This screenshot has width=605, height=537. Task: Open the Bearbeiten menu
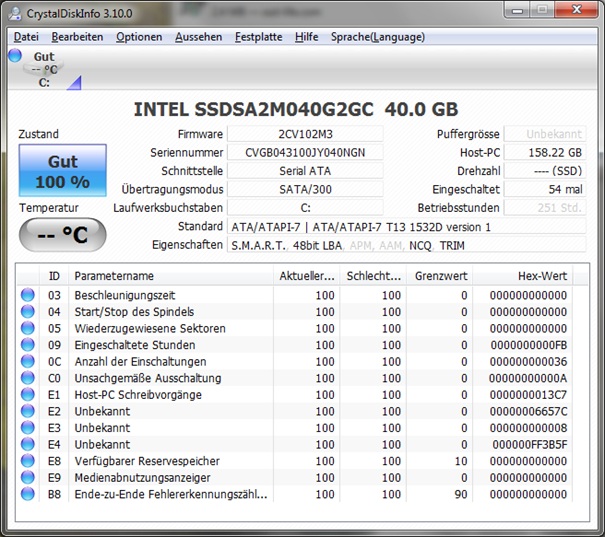point(77,37)
